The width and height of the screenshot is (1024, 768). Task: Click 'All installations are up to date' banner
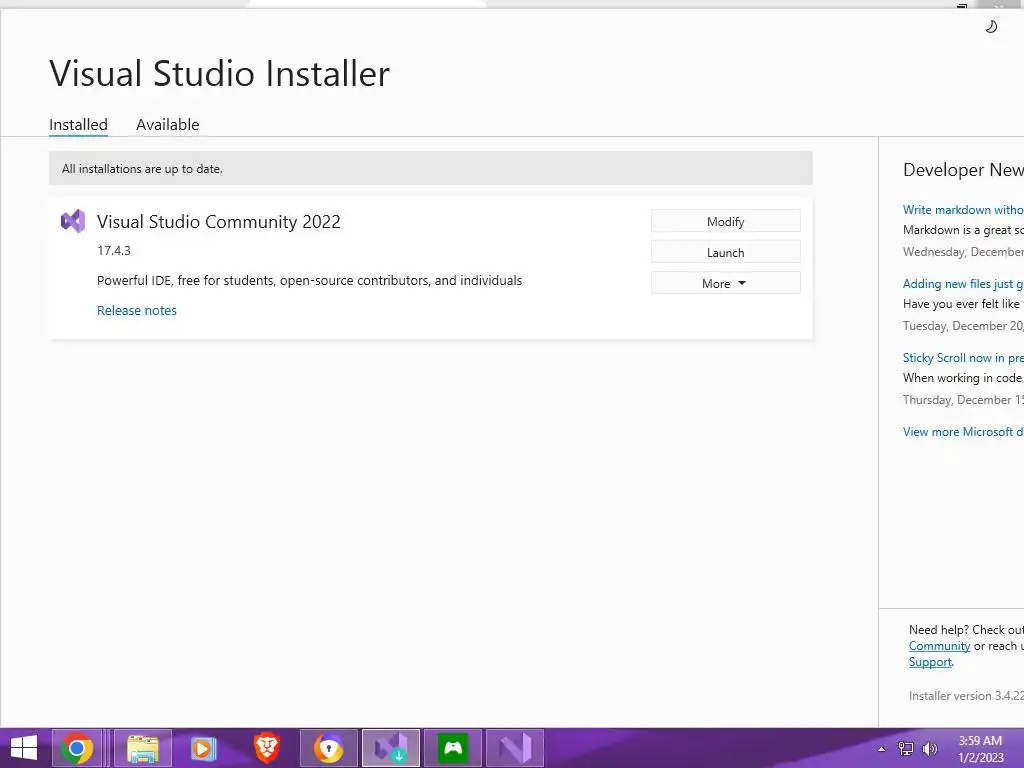[430, 168]
